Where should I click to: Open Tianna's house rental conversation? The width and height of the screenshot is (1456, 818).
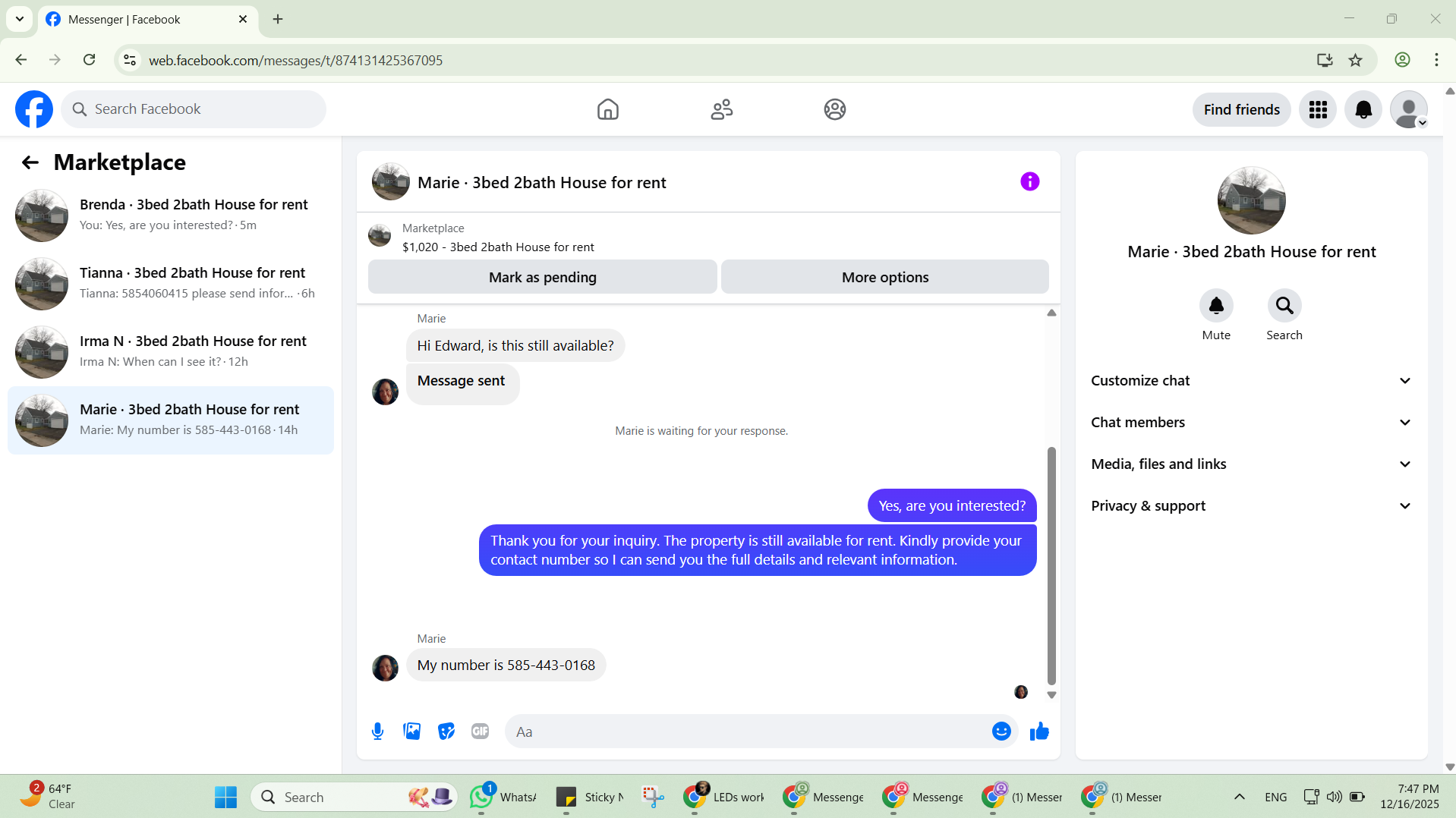tap(171, 284)
